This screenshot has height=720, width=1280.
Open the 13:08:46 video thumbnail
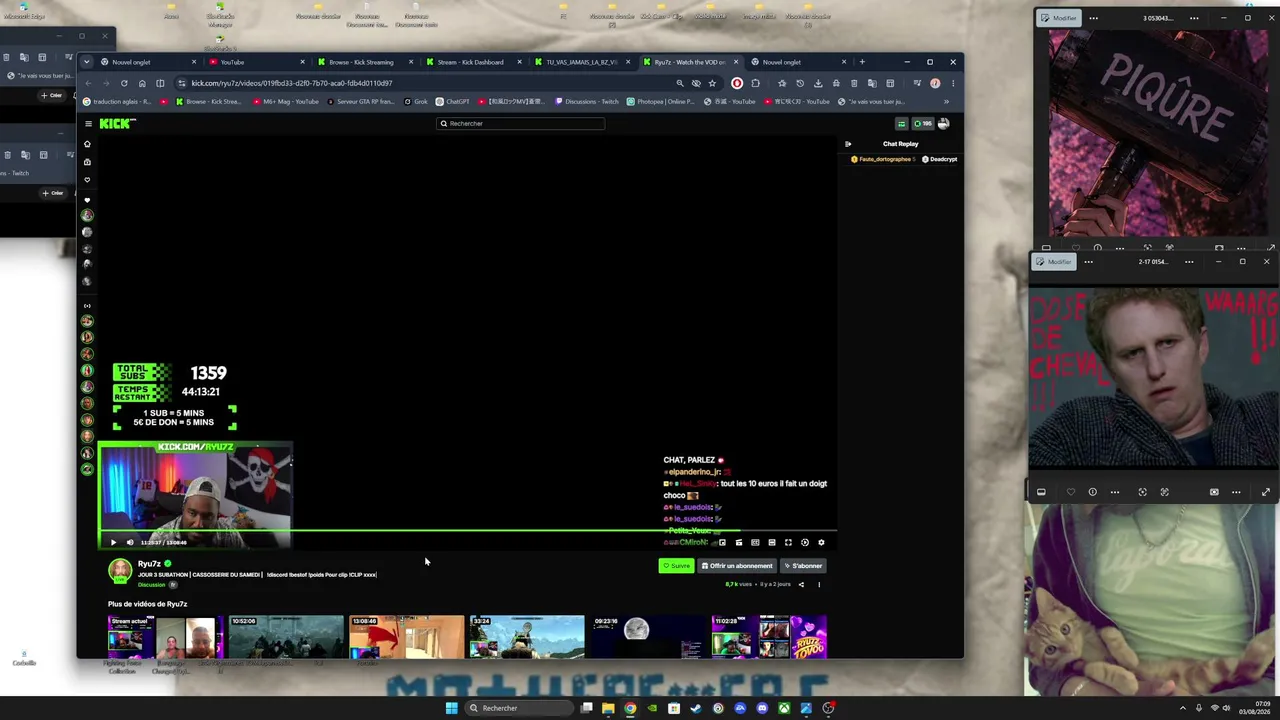pos(406,637)
